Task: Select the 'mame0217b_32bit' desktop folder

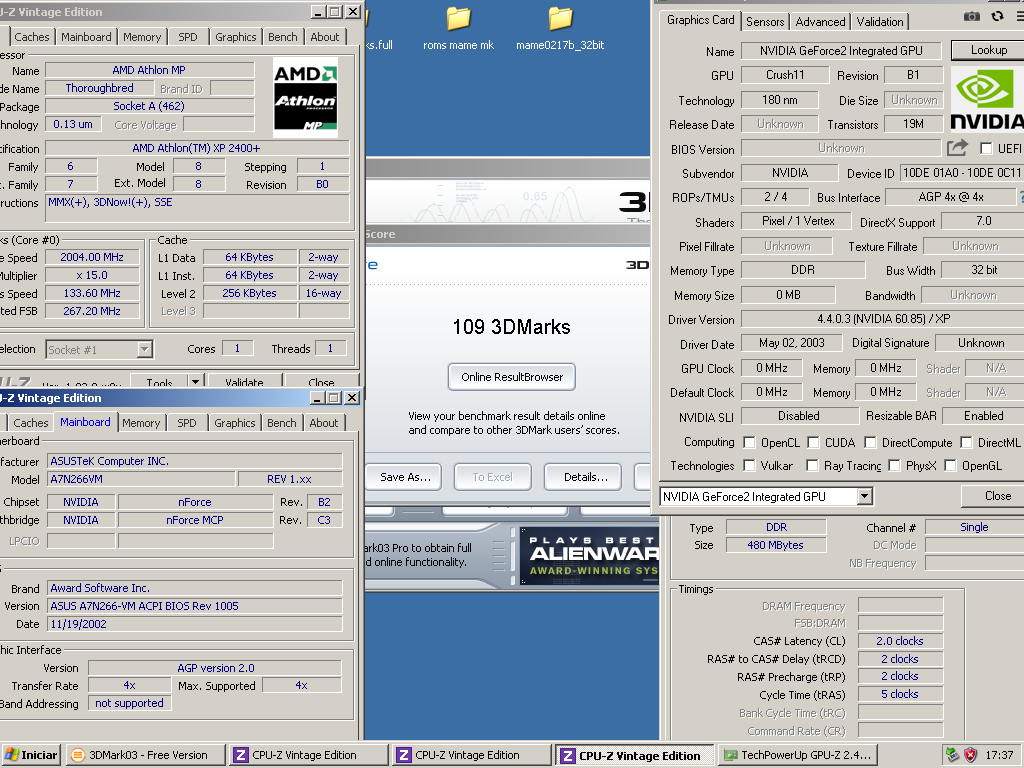Action: click(560, 29)
